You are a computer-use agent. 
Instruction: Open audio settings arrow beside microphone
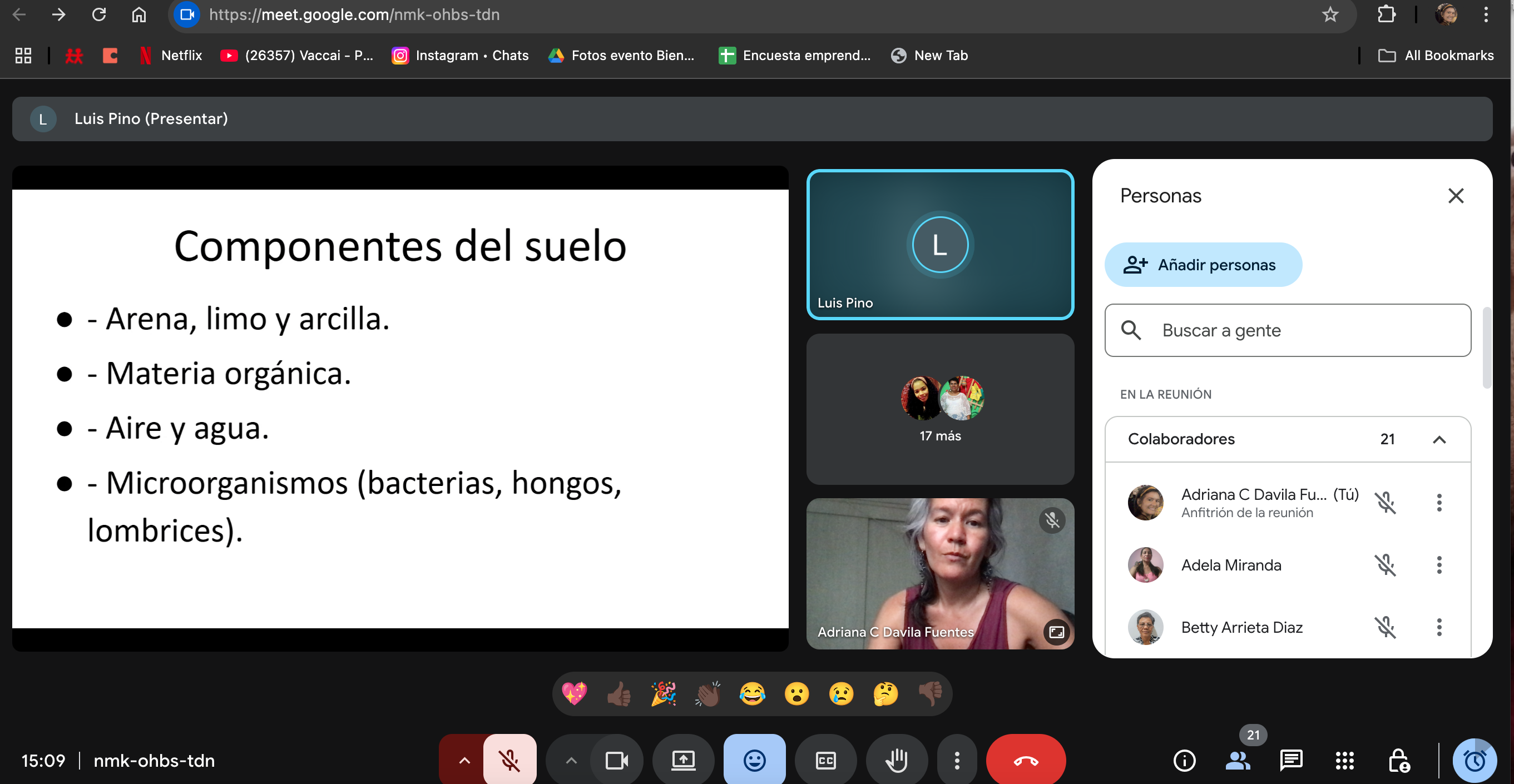pos(464,761)
